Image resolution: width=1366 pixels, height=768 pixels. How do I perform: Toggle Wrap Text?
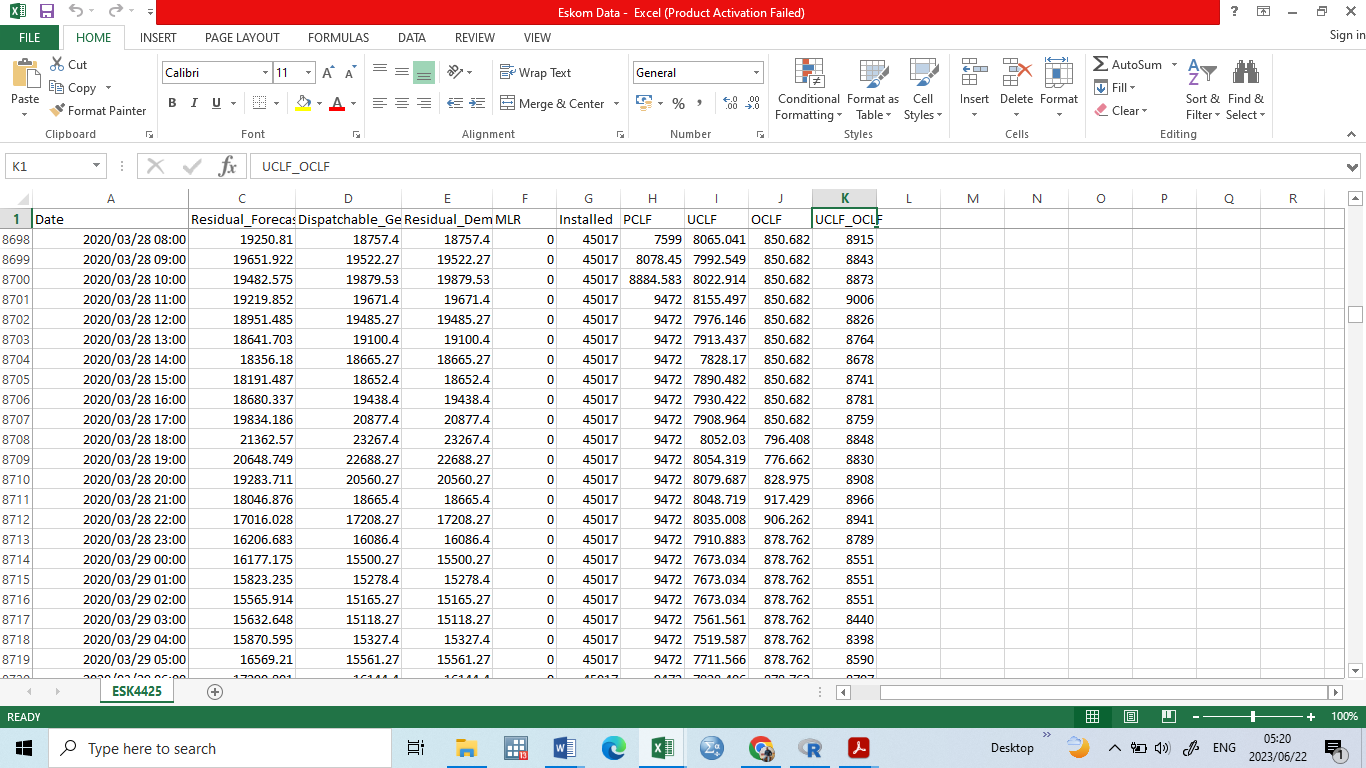tap(535, 72)
